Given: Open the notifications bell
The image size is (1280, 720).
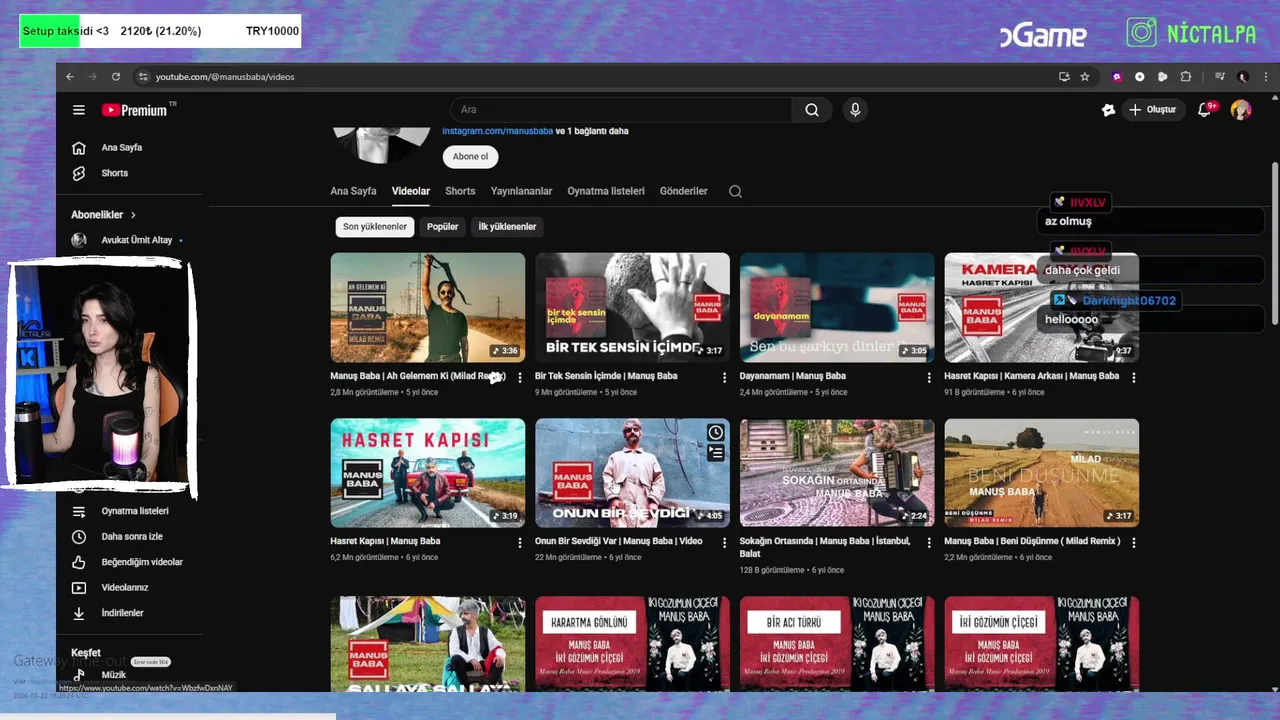Looking at the screenshot, I should pos(1205,110).
